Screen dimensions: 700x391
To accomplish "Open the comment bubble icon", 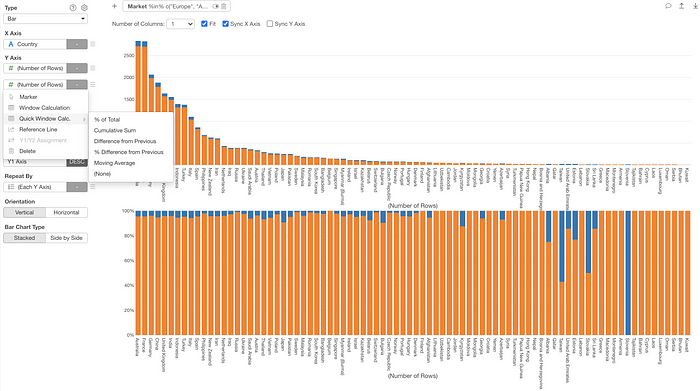I will (x=668, y=6).
